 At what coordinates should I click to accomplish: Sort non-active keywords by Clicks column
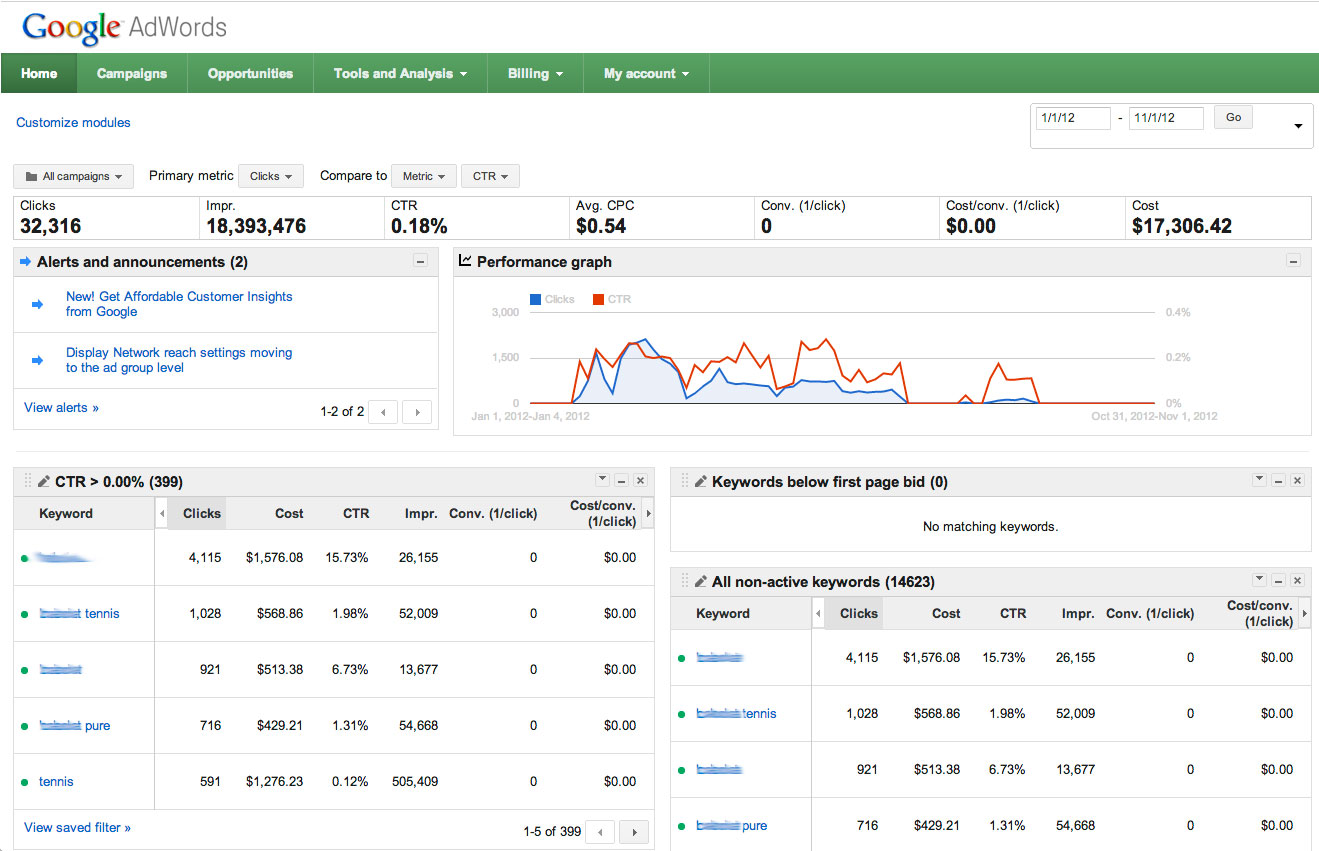coord(858,613)
